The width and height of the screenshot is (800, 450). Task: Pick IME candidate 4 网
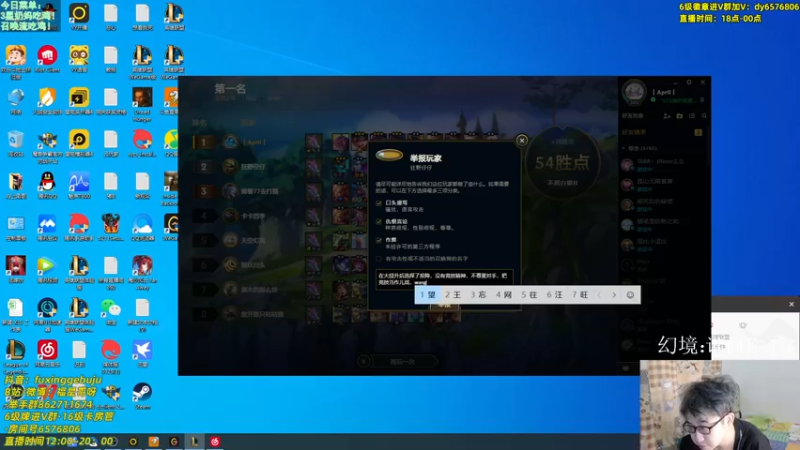(504, 295)
